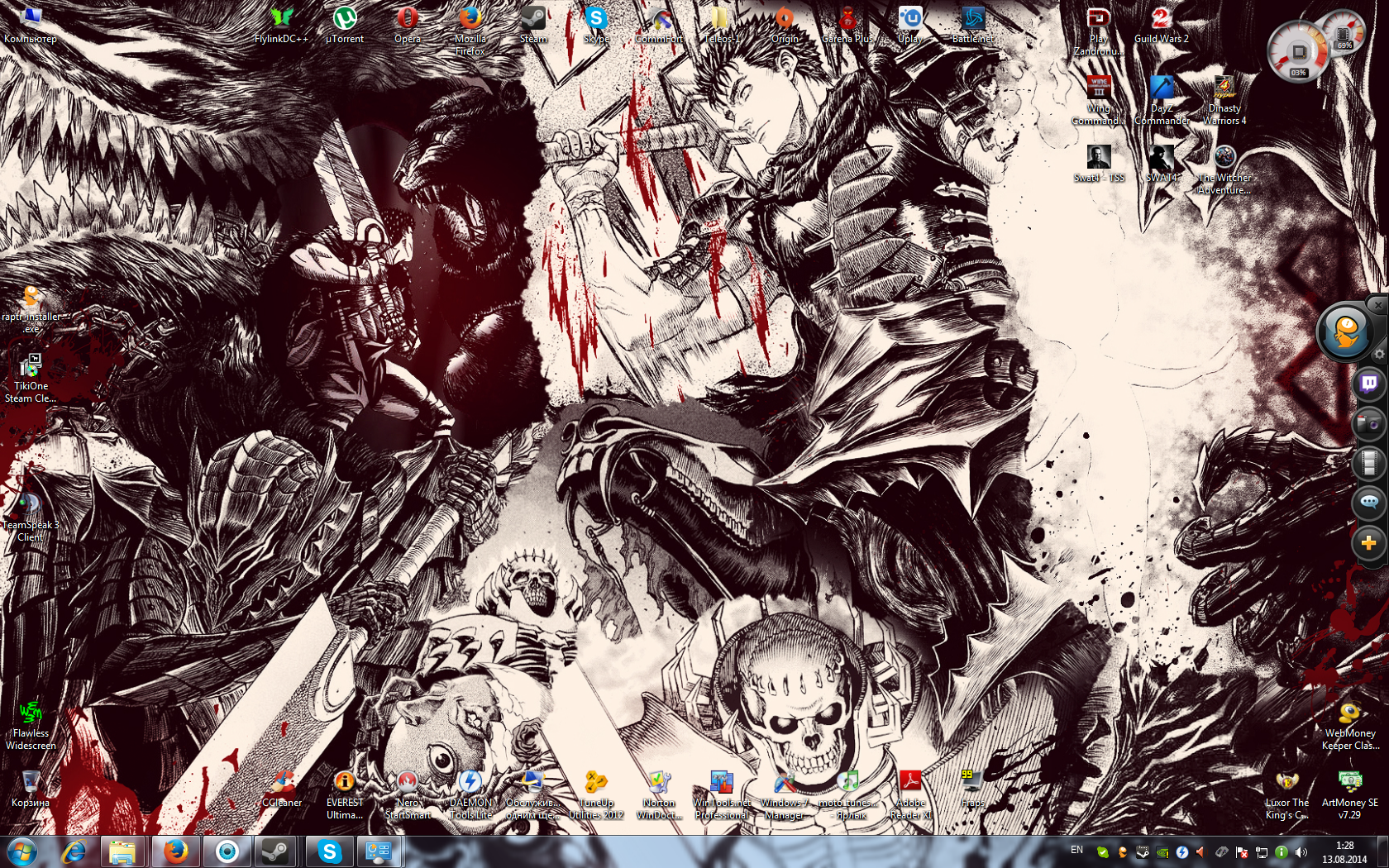1389x868 pixels.
Task: Launch WinTools.net Professional shortcut
Action: pos(722,794)
